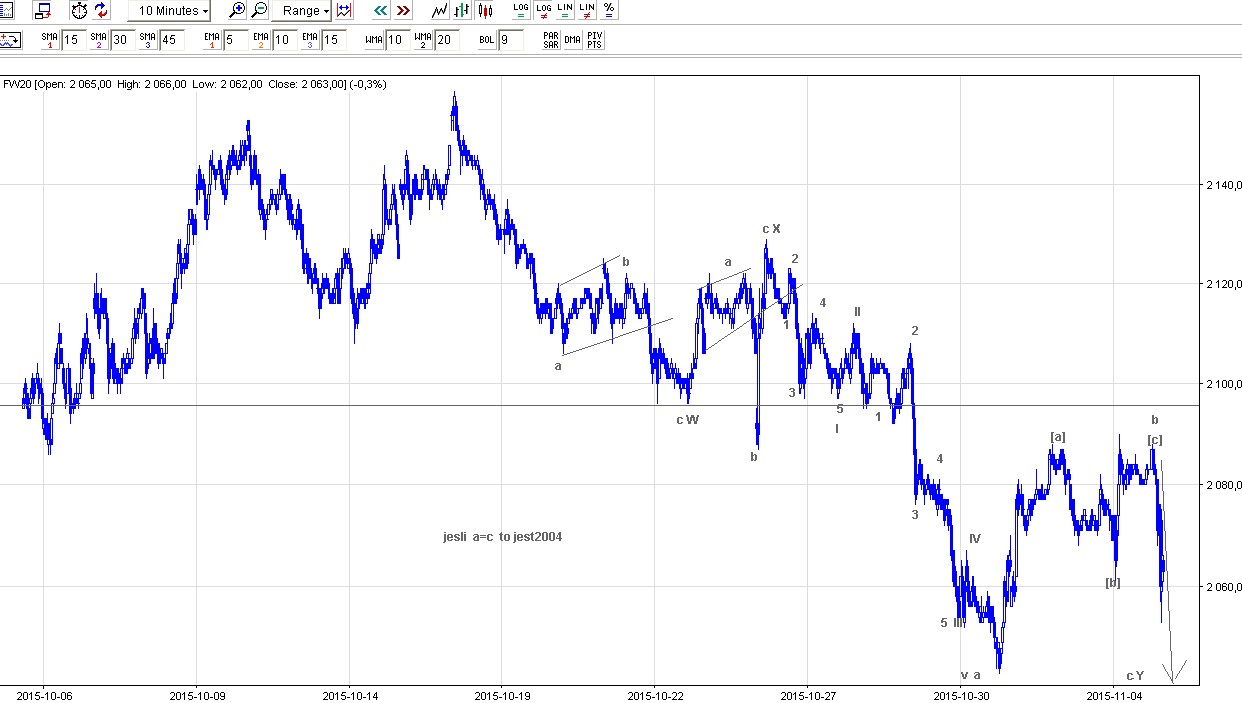Toggle SMA 1 indicator
This screenshot has width=1242, height=703.
pos(50,40)
